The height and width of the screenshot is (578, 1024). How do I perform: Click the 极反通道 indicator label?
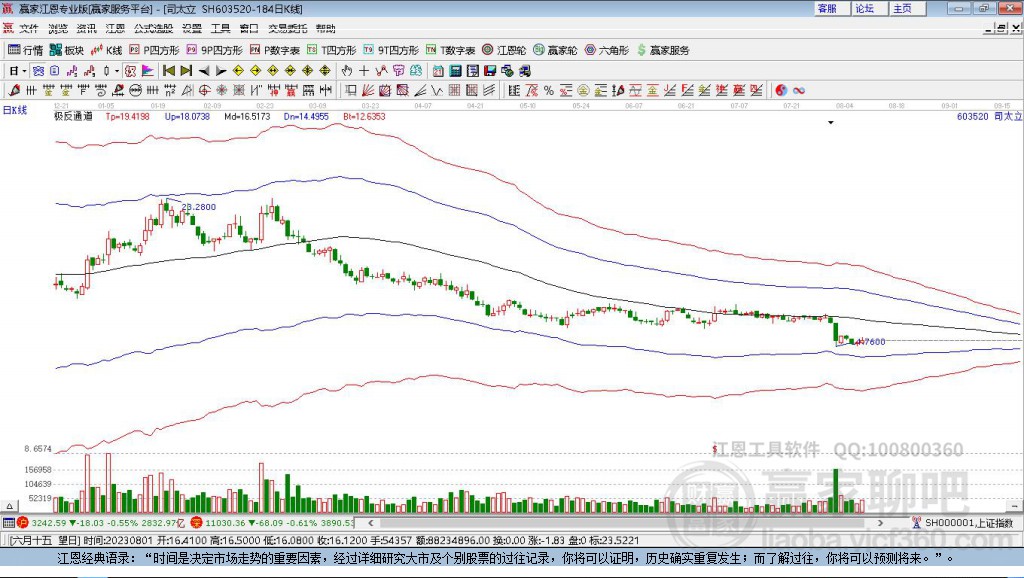coord(73,116)
